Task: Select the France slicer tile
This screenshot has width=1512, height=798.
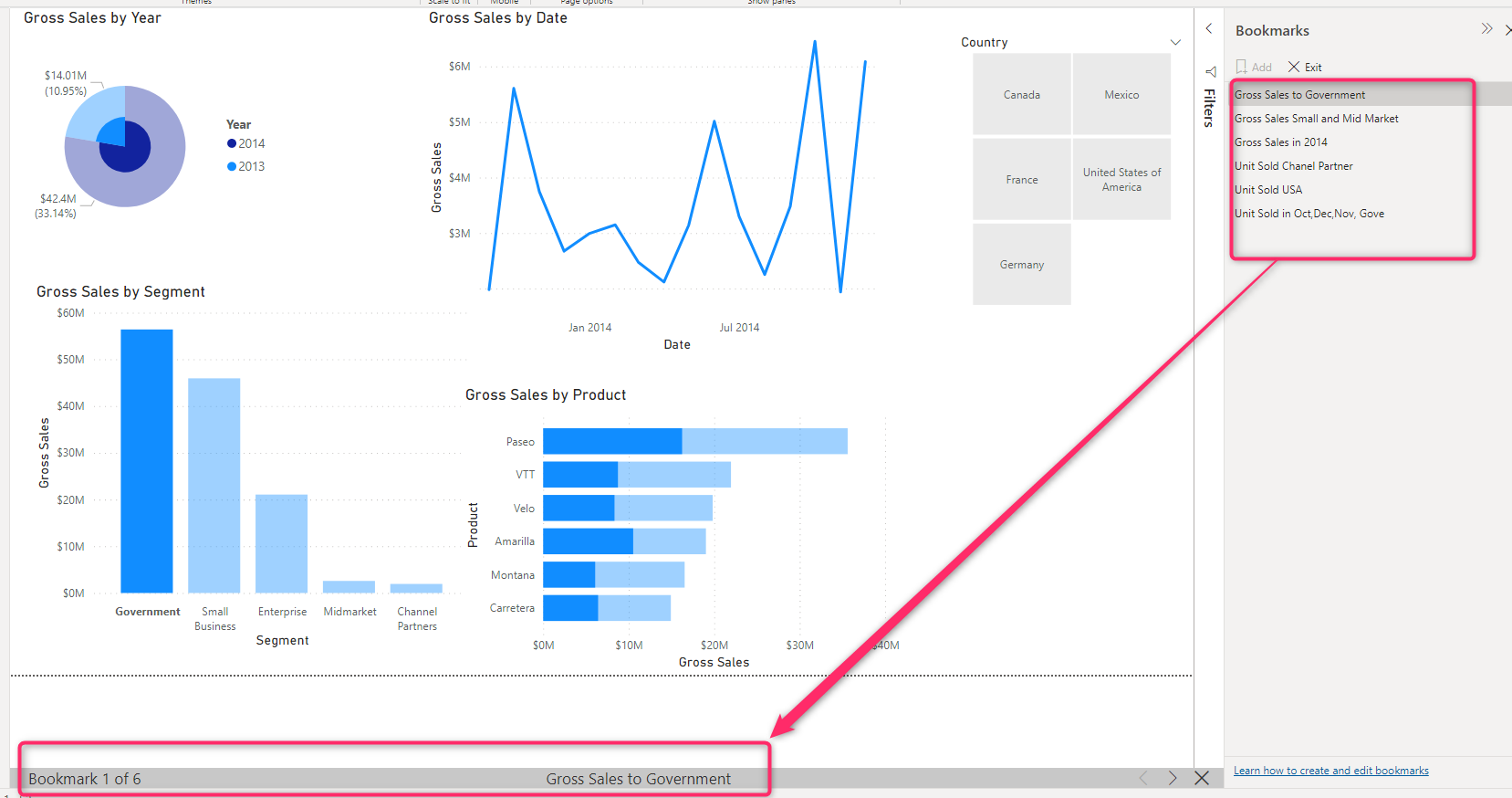Action: (x=1021, y=180)
